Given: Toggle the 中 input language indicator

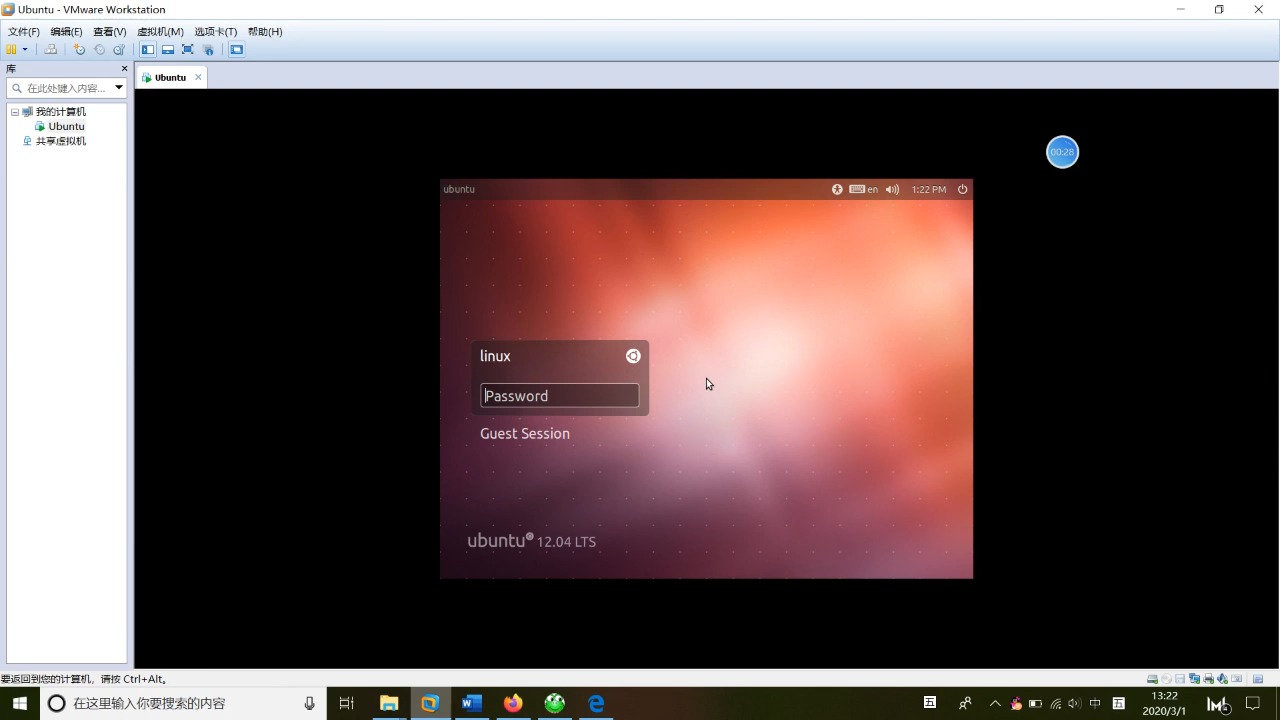Looking at the screenshot, I should click(1095, 703).
